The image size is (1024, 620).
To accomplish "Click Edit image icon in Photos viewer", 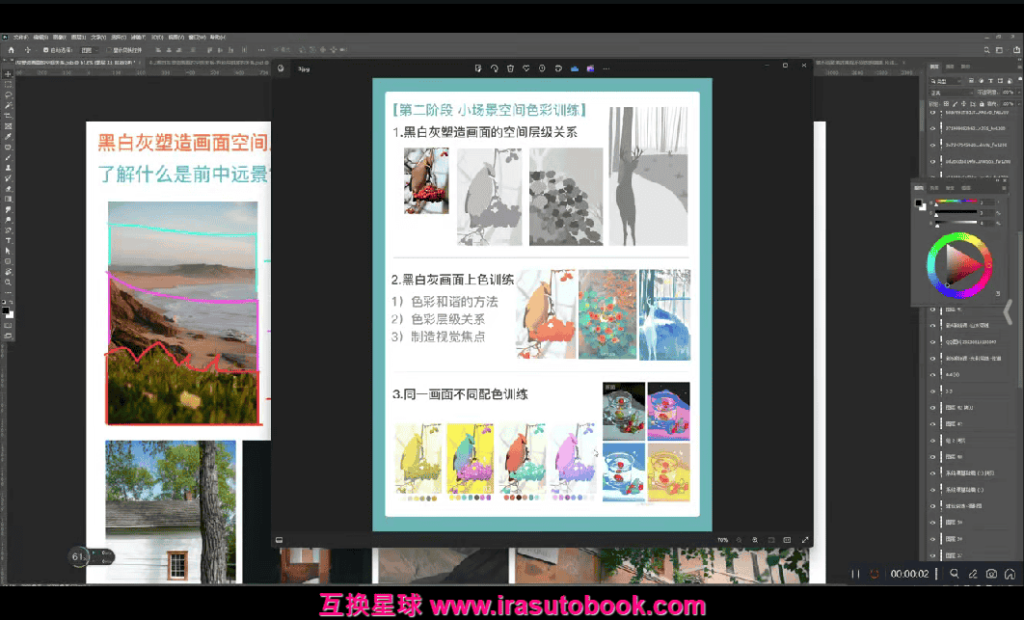I will [x=478, y=68].
